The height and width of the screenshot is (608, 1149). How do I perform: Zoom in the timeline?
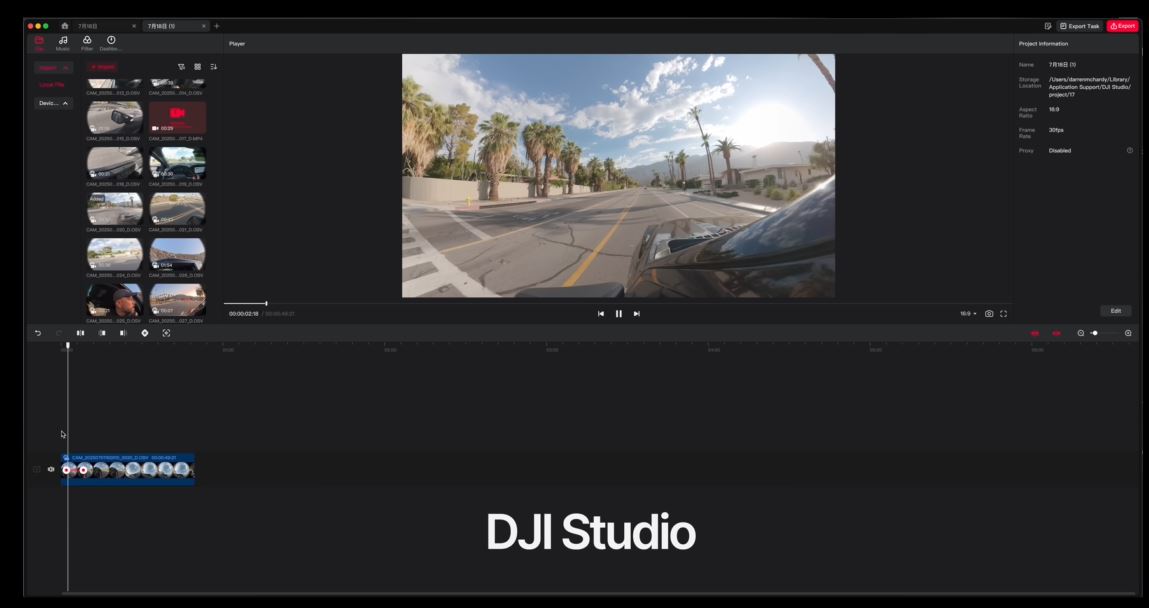click(x=1128, y=333)
